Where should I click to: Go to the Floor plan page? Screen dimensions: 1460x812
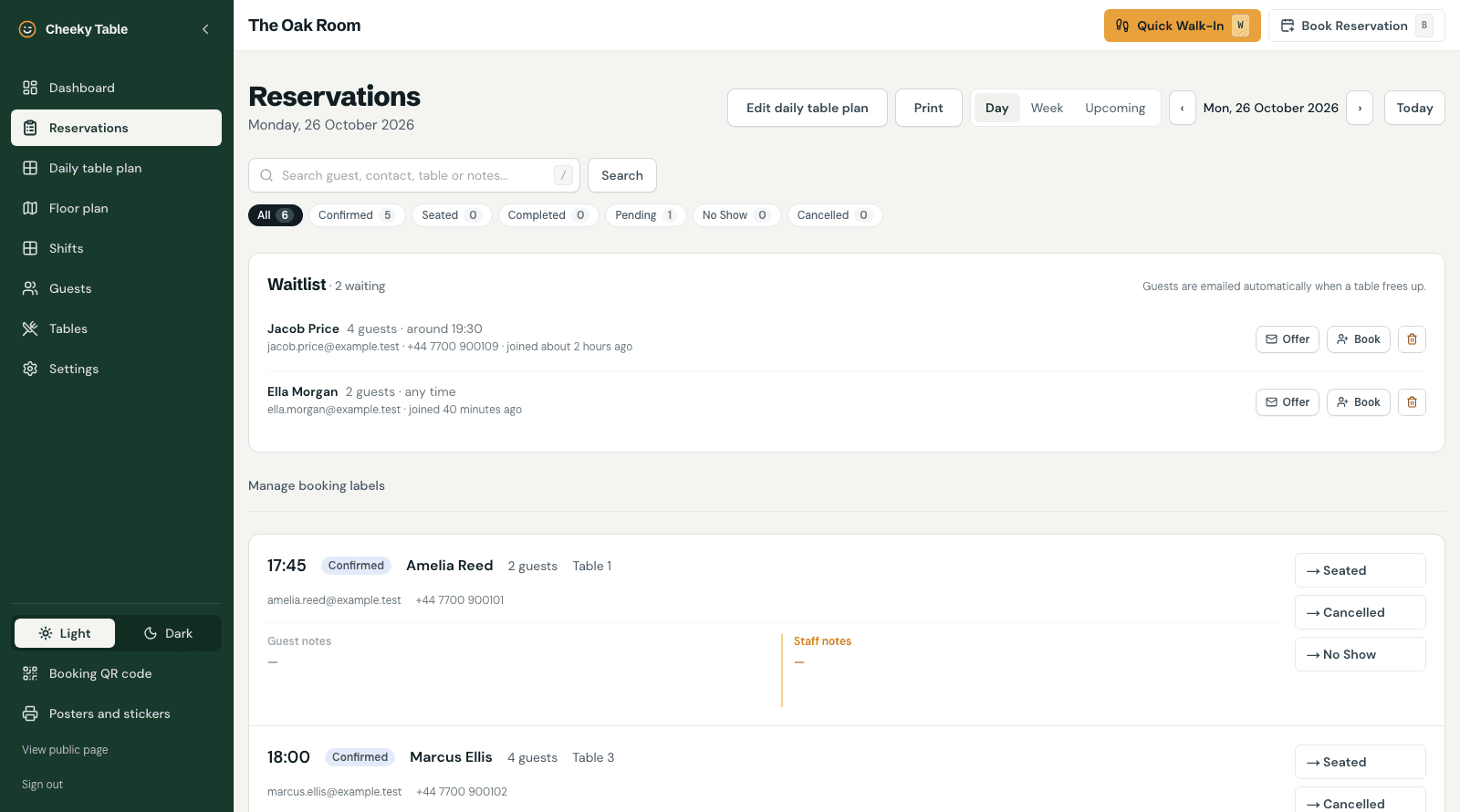116,208
